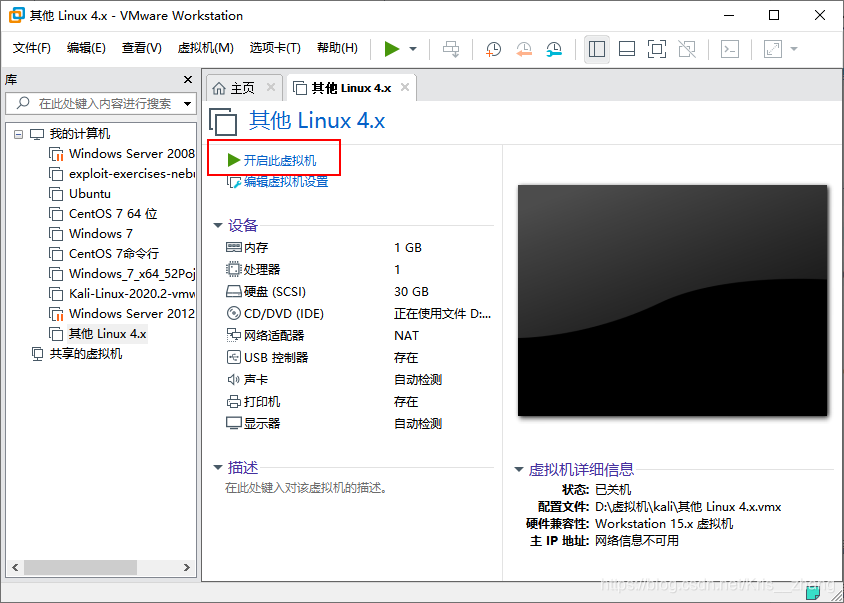Click the library scrollbar right arrow

187,567
